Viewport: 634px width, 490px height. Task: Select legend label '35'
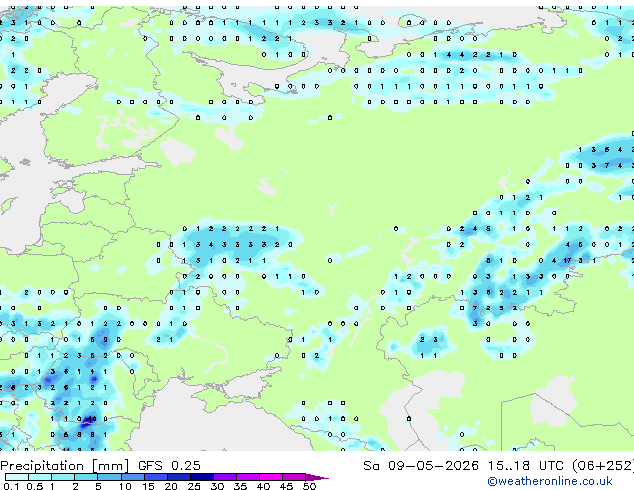pos(240,486)
